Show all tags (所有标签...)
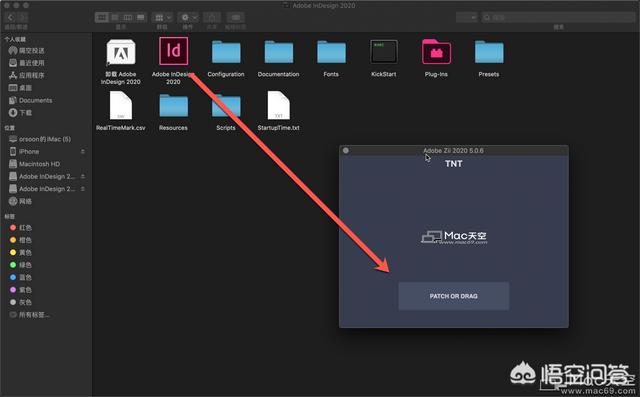The height and width of the screenshot is (397, 640). [x=29, y=315]
